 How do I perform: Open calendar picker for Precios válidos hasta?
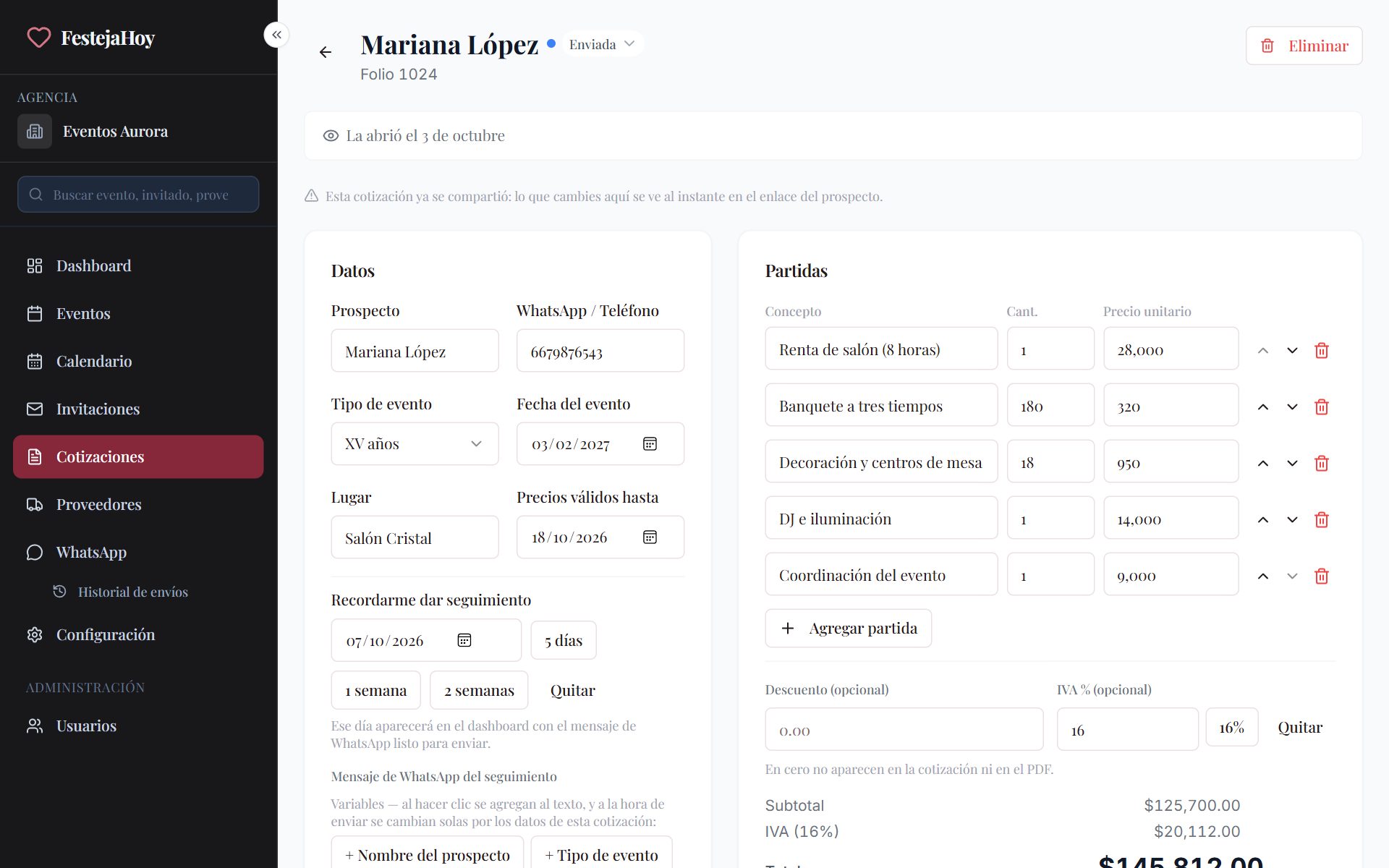pyautogui.click(x=650, y=537)
